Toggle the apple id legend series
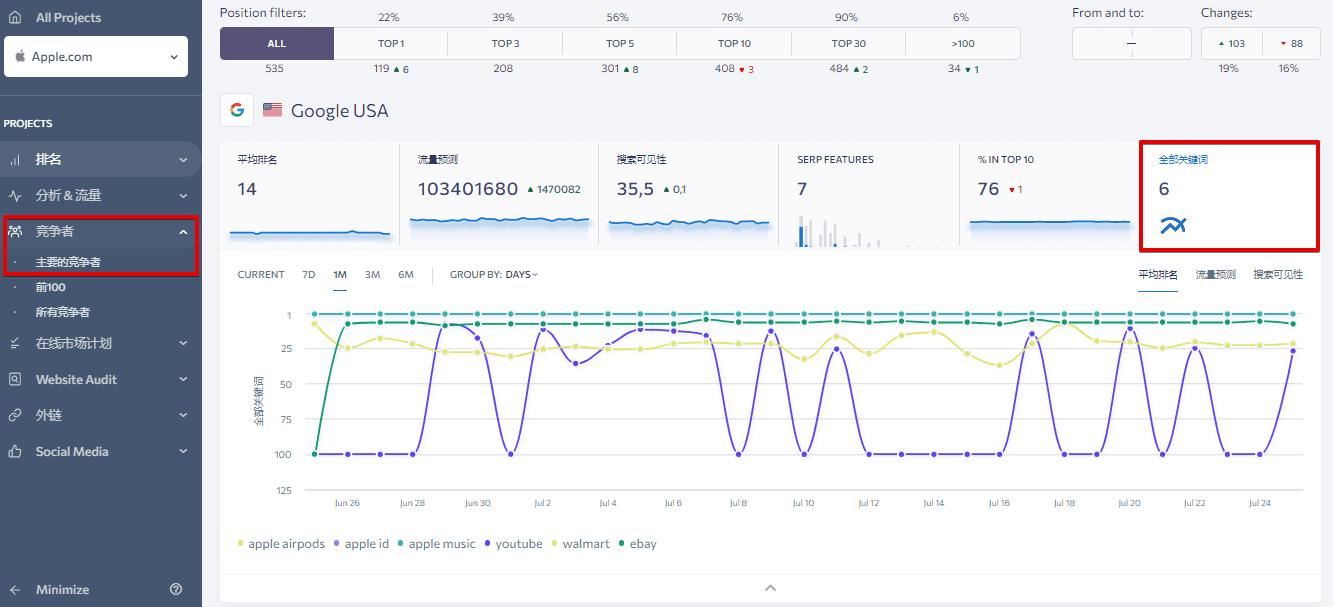The height and width of the screenshot is (607, 1333). pos(361,544)
